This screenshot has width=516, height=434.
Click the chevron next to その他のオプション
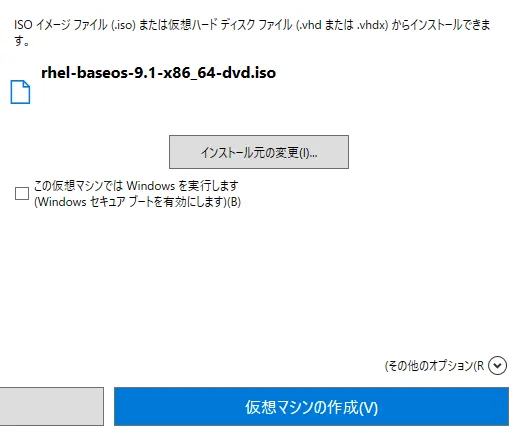click(x=497, y=366)
